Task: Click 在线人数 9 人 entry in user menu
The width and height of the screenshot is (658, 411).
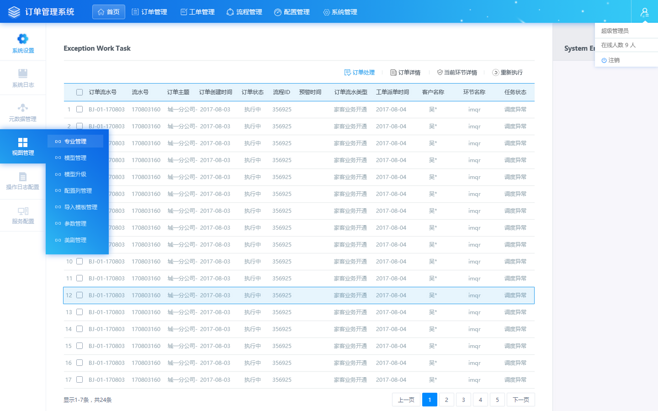Action: (x=618, y=45)
